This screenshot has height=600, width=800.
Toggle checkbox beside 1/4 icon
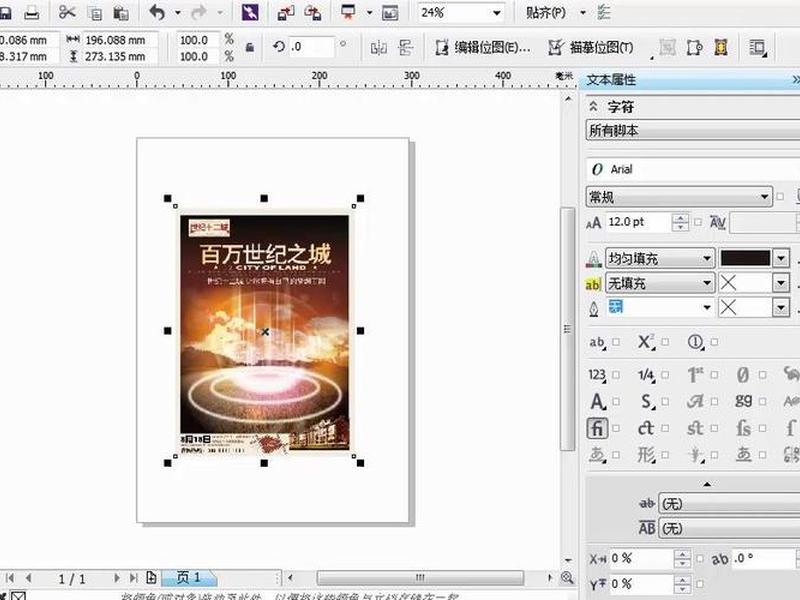point(665,375)
